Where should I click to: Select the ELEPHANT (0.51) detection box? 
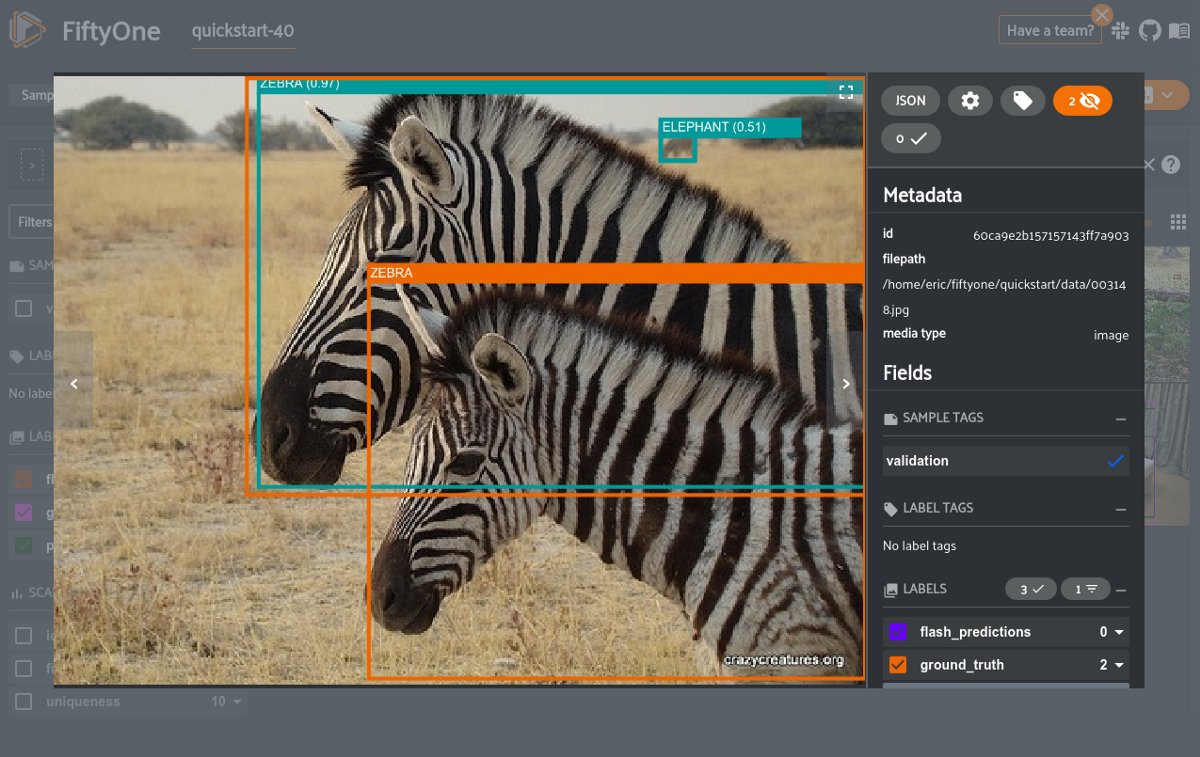click(678, 149)
